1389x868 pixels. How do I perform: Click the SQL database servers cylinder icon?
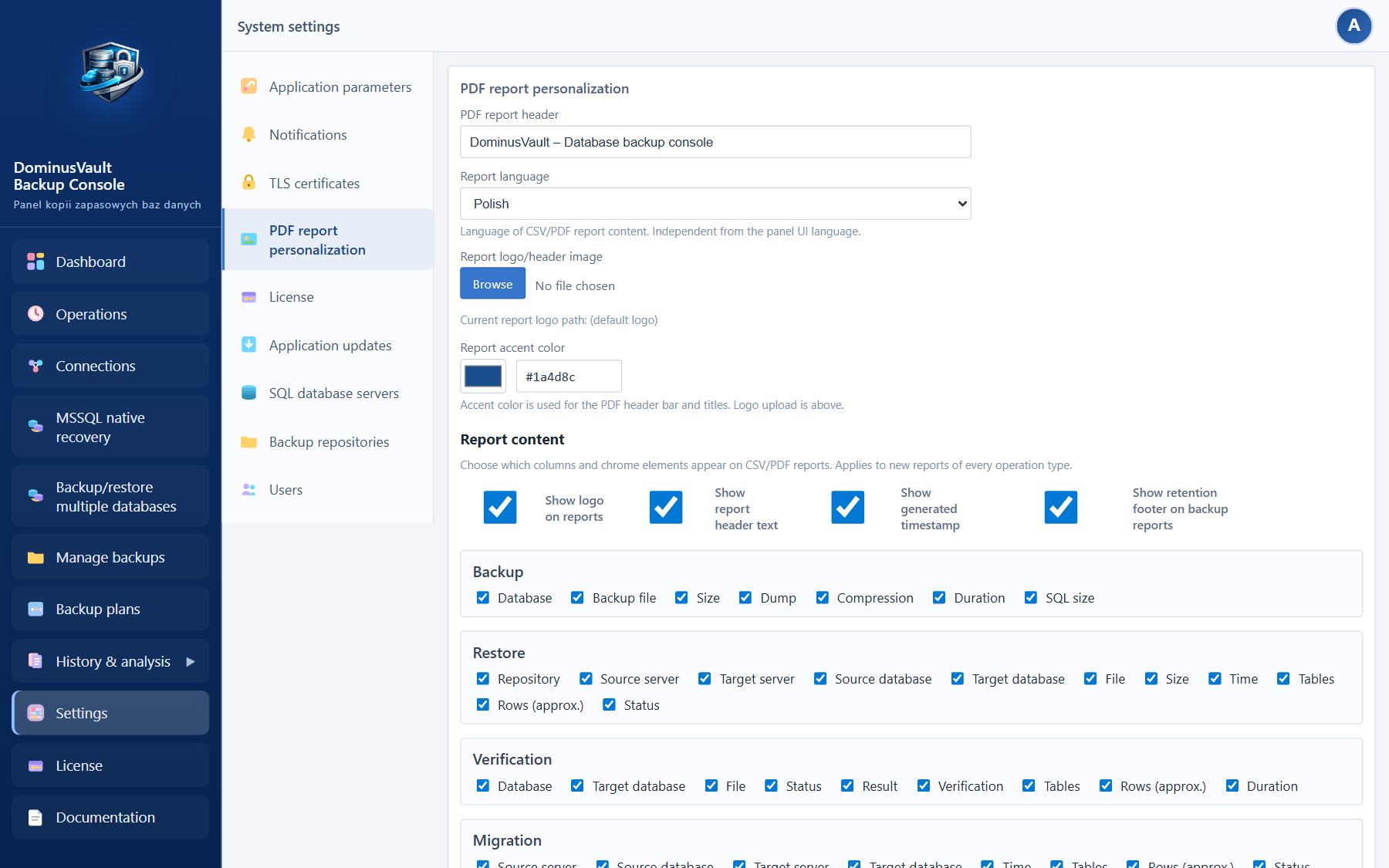pyautogui.click(x=248, y=393)
